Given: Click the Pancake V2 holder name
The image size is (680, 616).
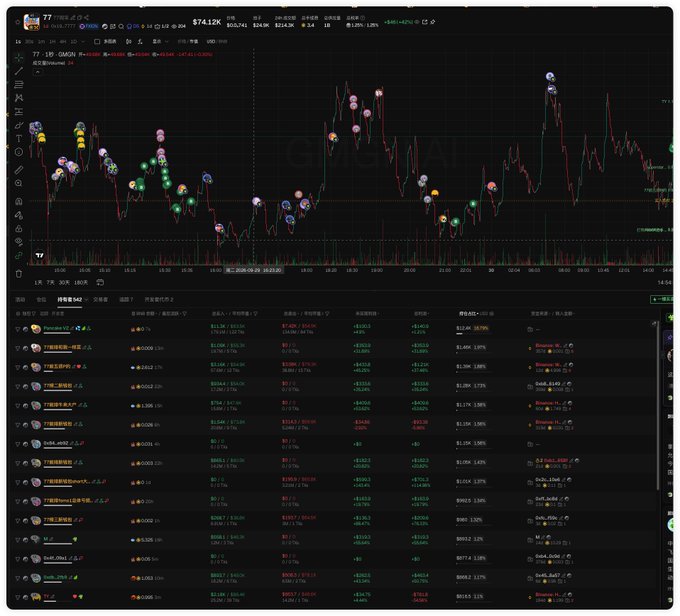Looking at the screenshot, I should 56,328.
